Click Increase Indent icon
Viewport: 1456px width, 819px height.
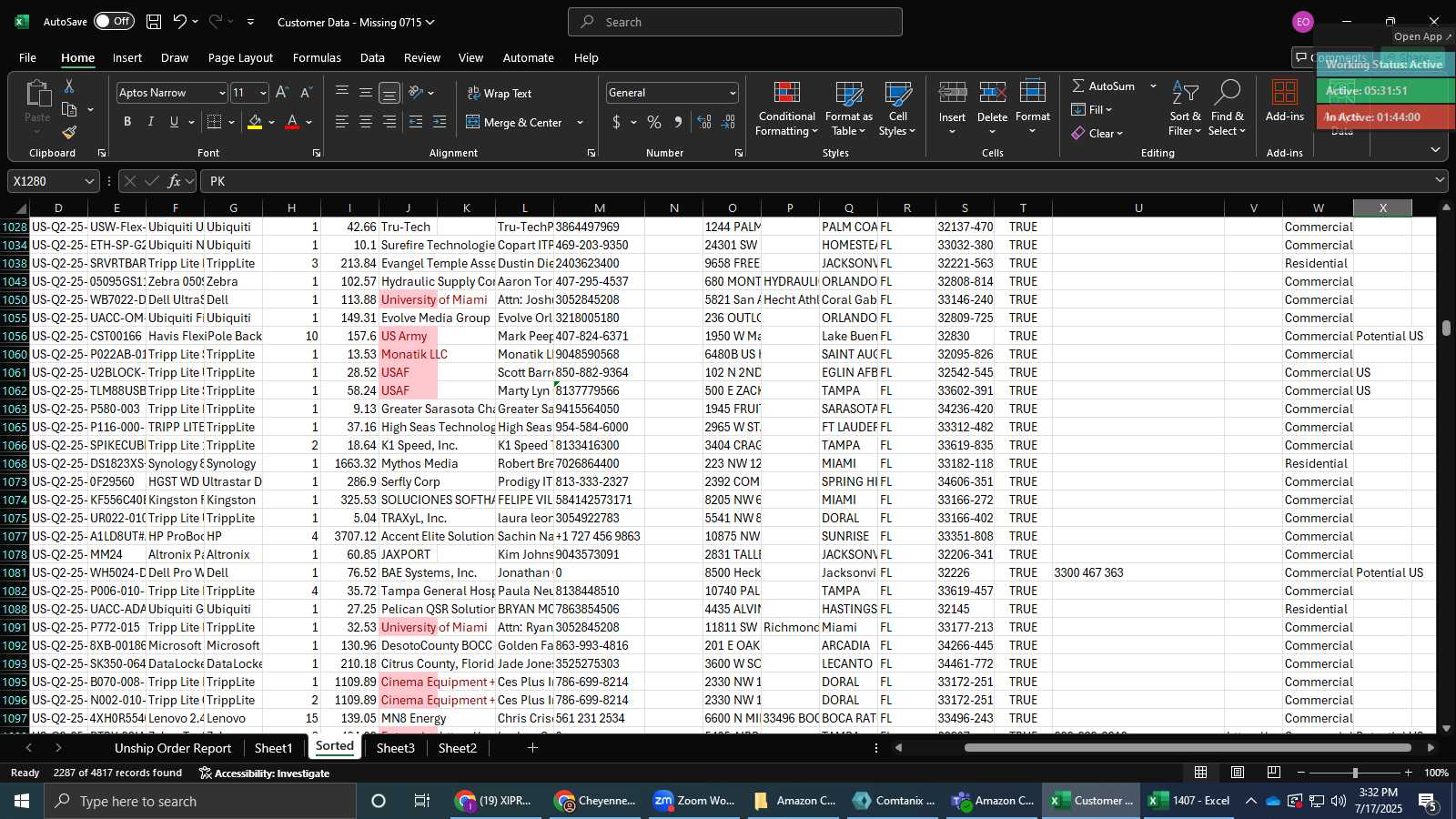click(x=440, y=122)
